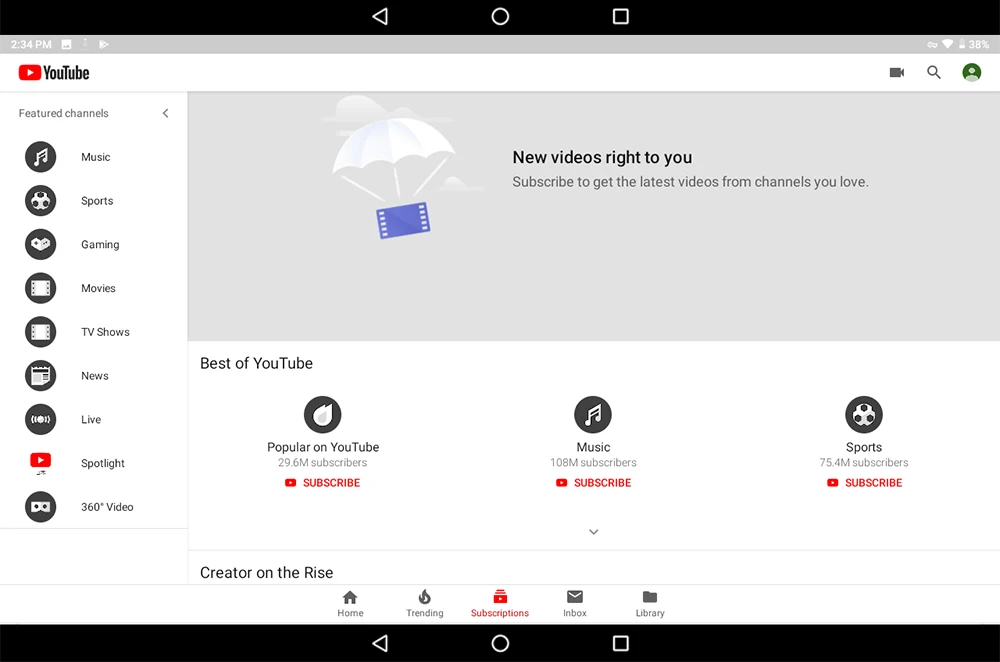Click the 108M subscribers text
Image resolution: width=1000 pixels, height=662 pixels.
pos(593,462)
